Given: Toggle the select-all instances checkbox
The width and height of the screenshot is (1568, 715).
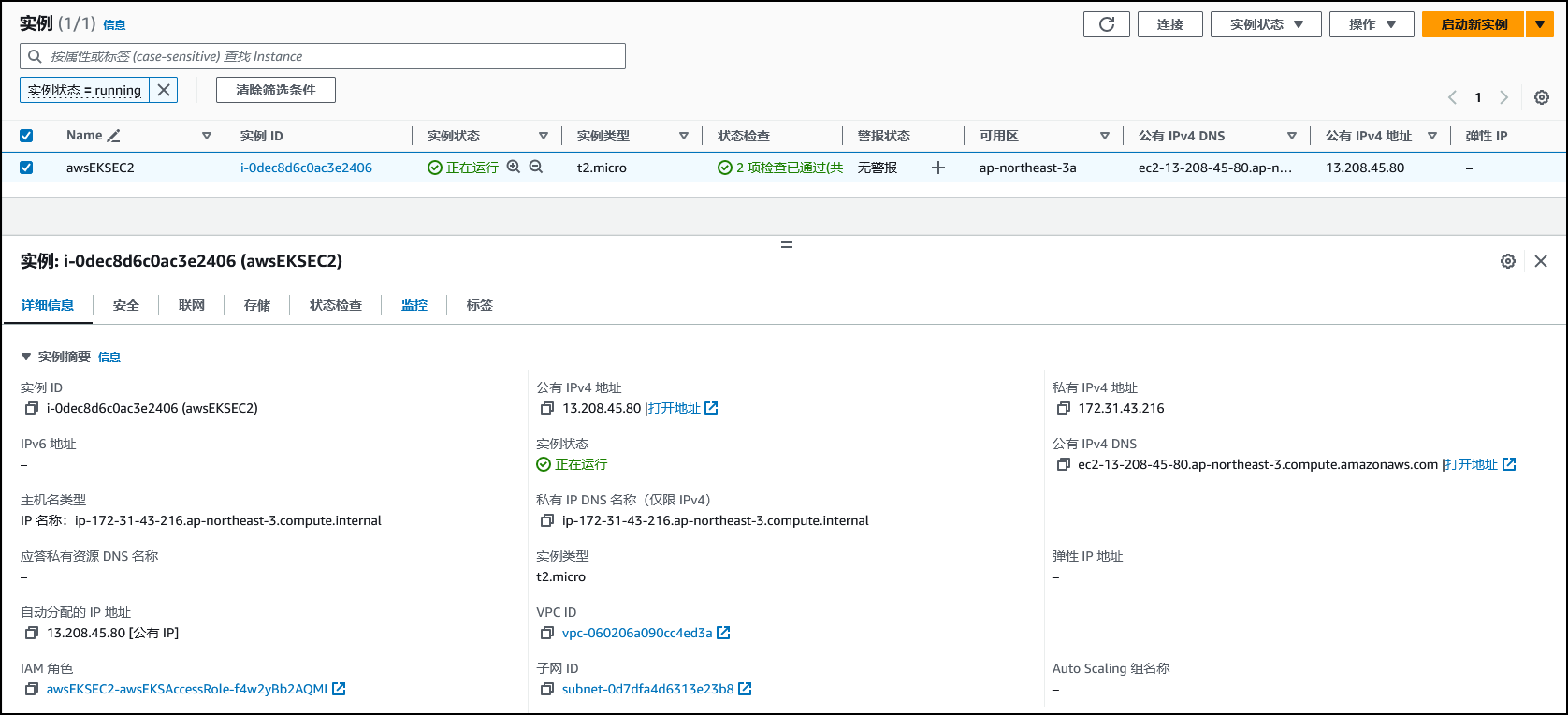Looking at the screenshot, I should click(26, 136).
